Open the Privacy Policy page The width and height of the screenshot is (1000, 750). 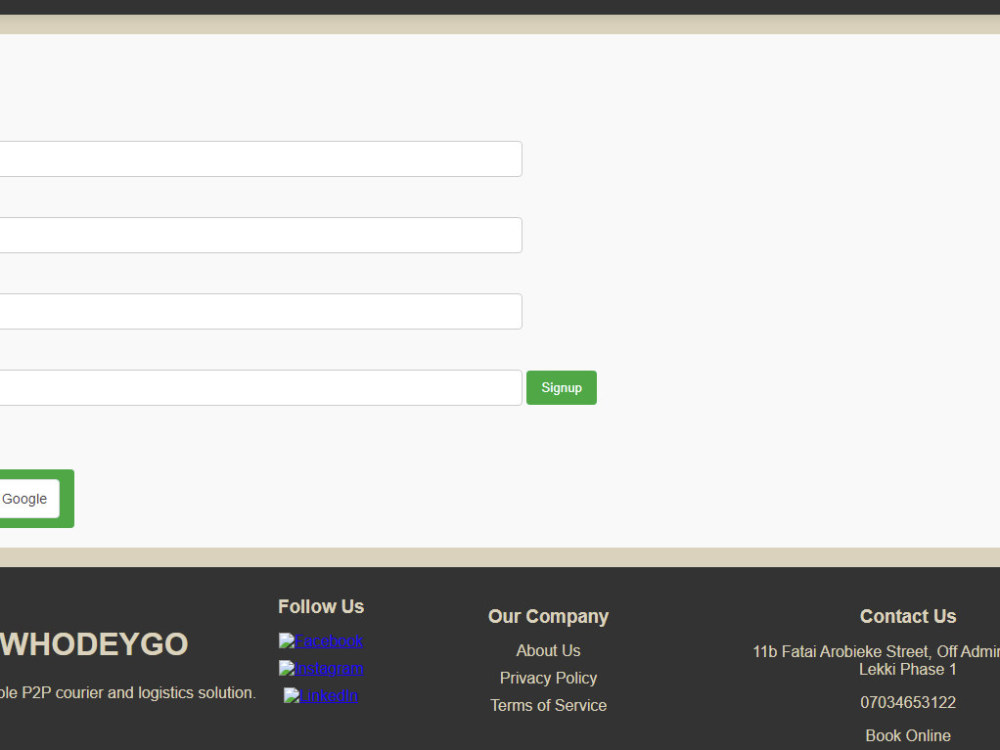[x=548, y=678]
